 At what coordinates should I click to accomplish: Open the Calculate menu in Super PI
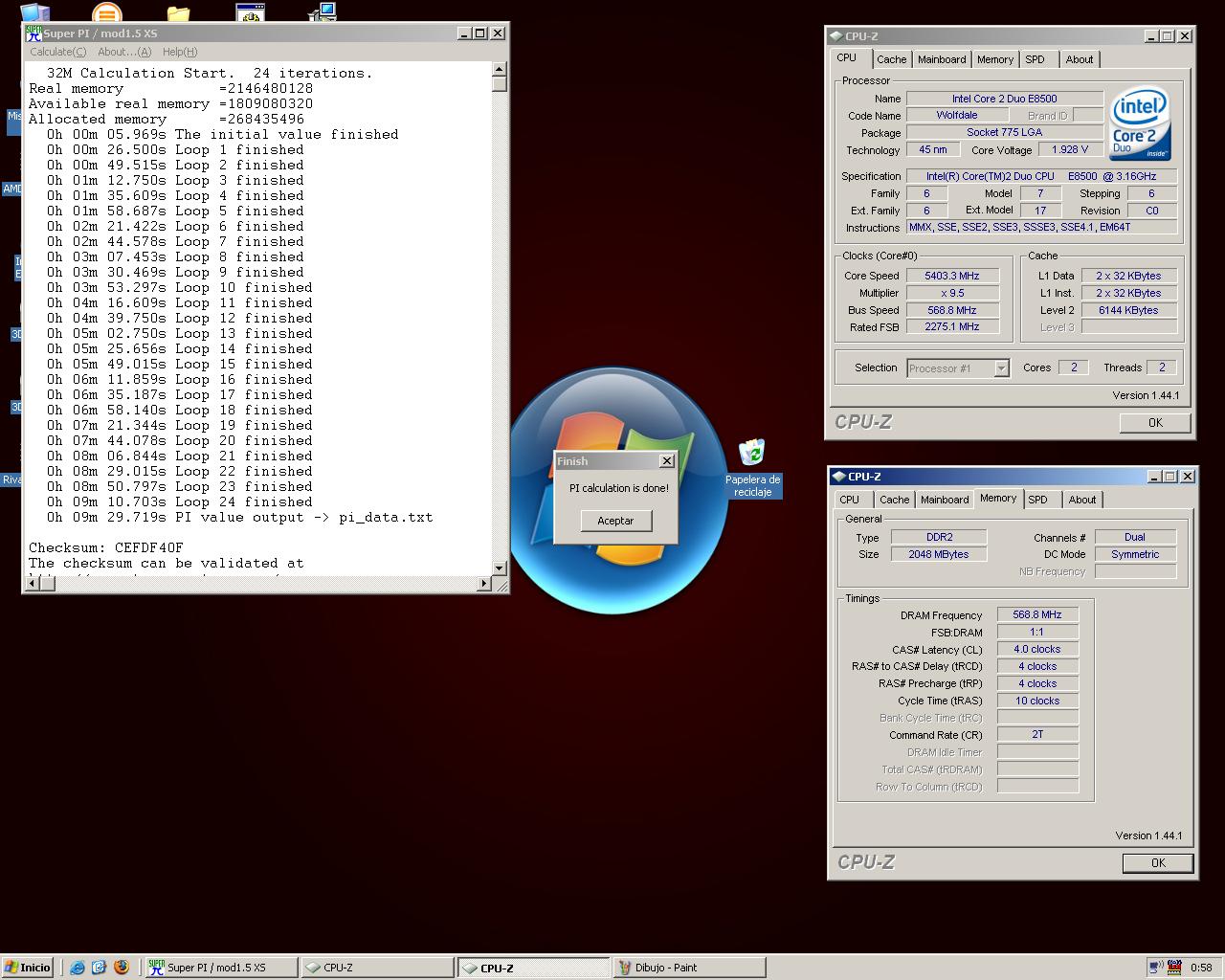[x=57, y=52]
